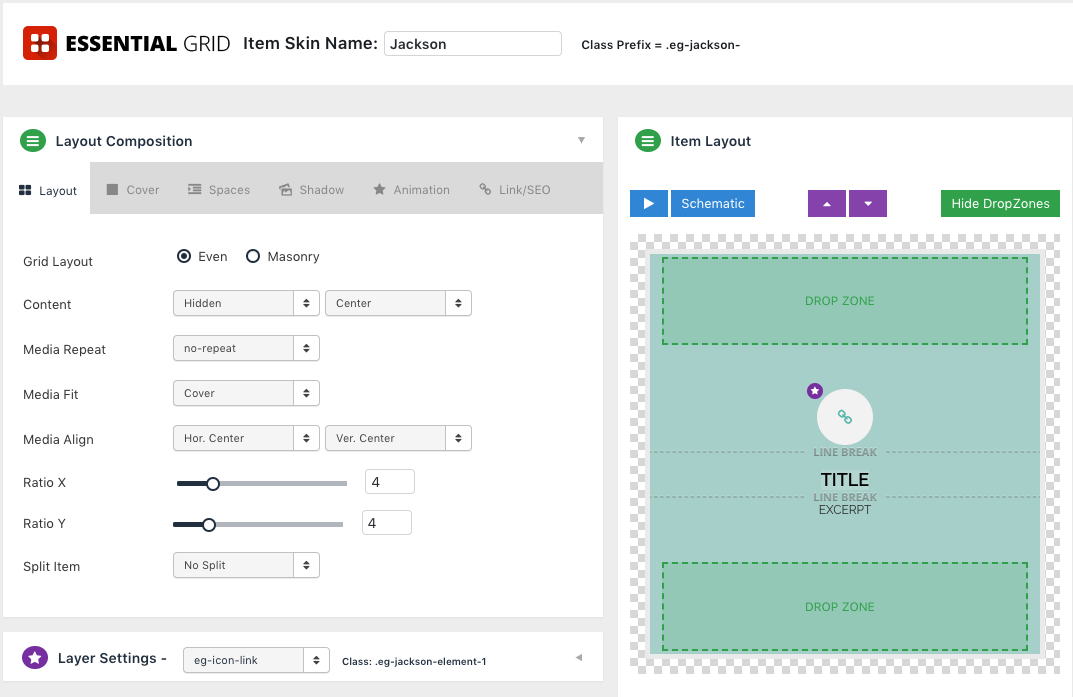Select the TITLE element in item layout
This screenshot has width=1073, height=697.
pyautogui.click(x=844, y=479)
